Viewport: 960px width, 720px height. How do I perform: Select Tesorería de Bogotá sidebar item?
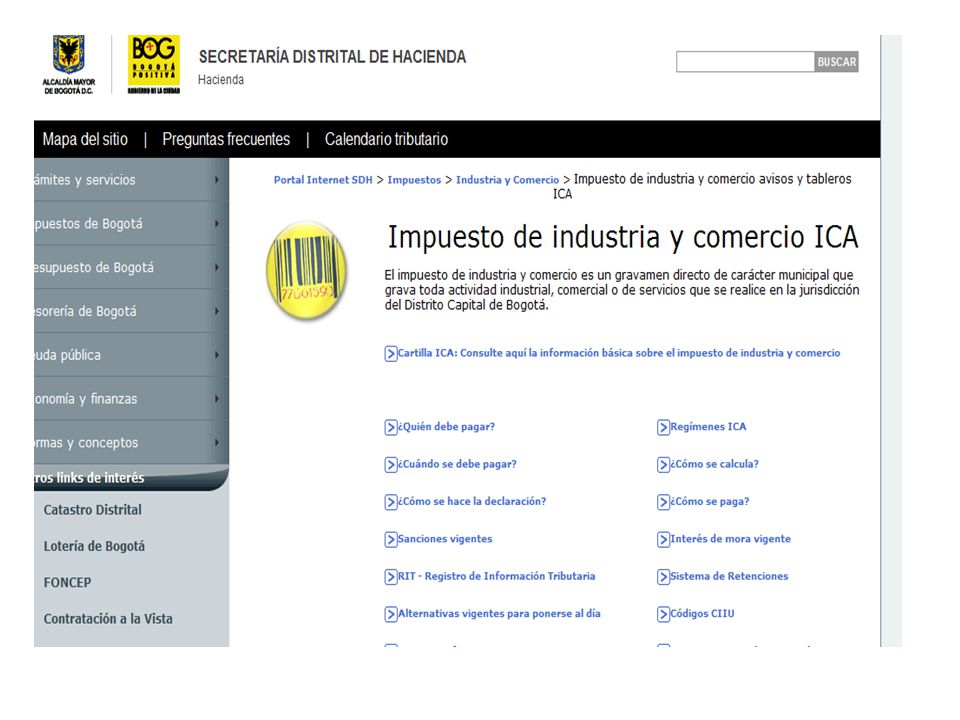(131, 311)
